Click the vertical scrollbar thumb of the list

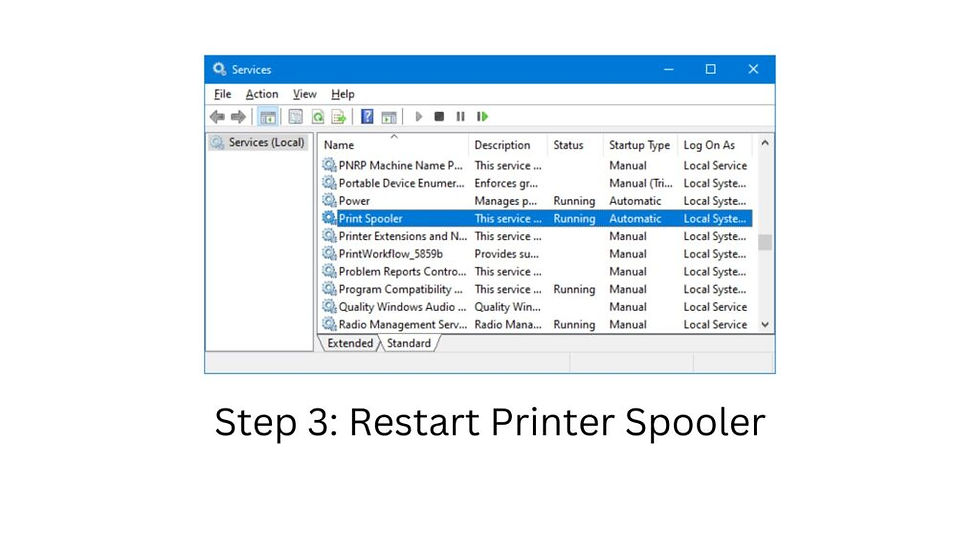(x=765, y=242)
